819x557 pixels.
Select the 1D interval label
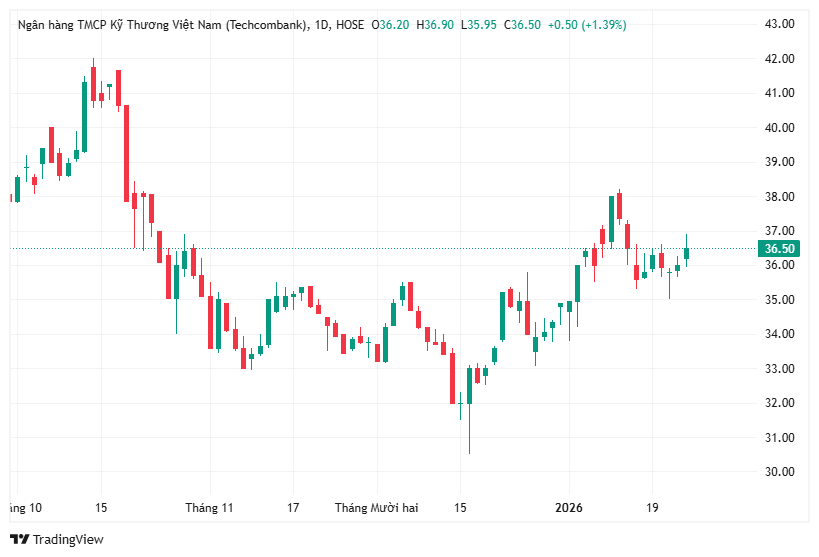click(322, 25)
